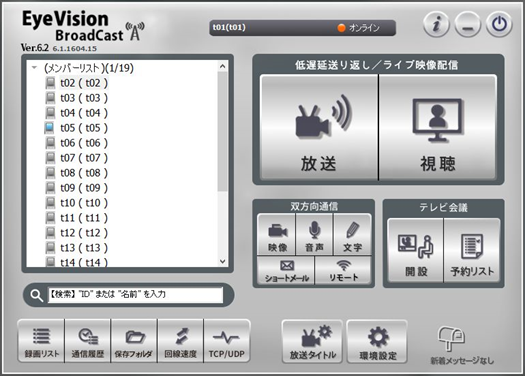
Task: Select member t08 ( t08 )
Action: 84,173
